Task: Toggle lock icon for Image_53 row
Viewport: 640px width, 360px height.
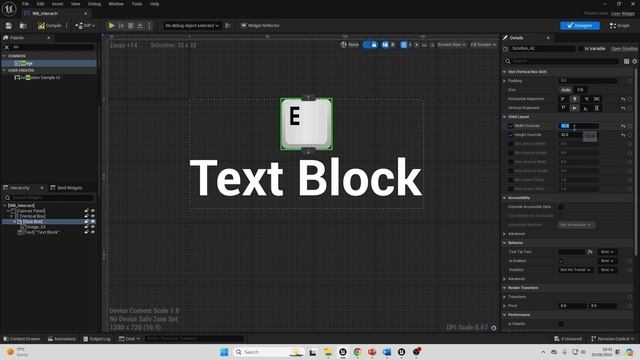Action: coord(87,227)
